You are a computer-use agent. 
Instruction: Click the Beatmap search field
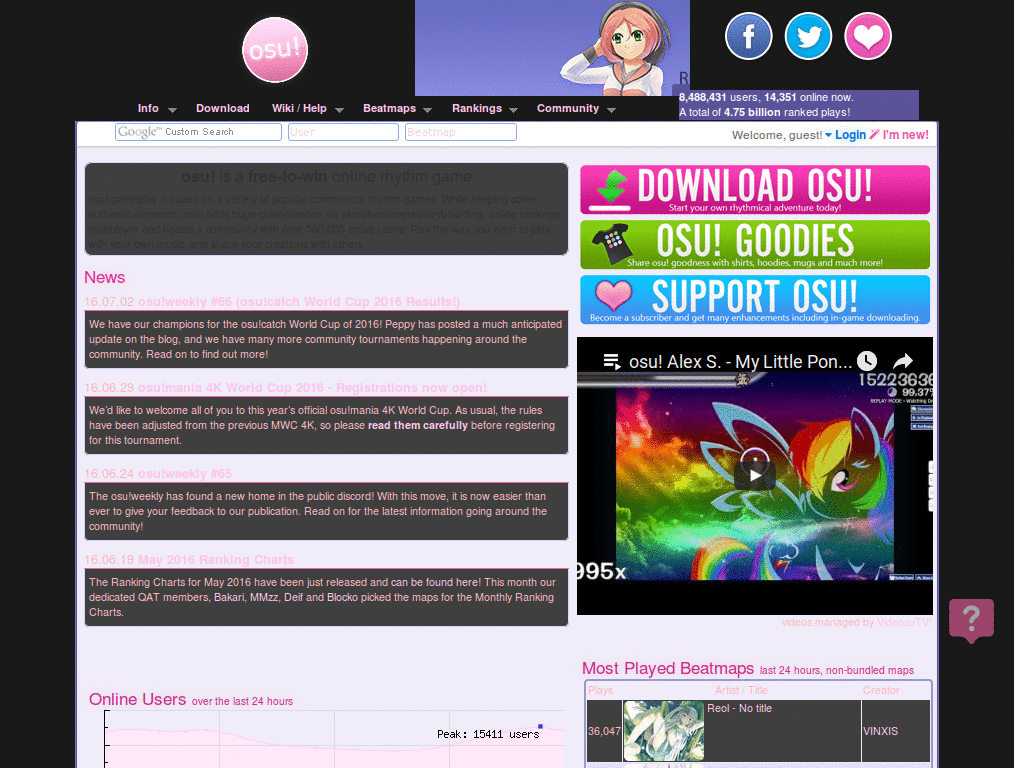click(x=461, y=132)
